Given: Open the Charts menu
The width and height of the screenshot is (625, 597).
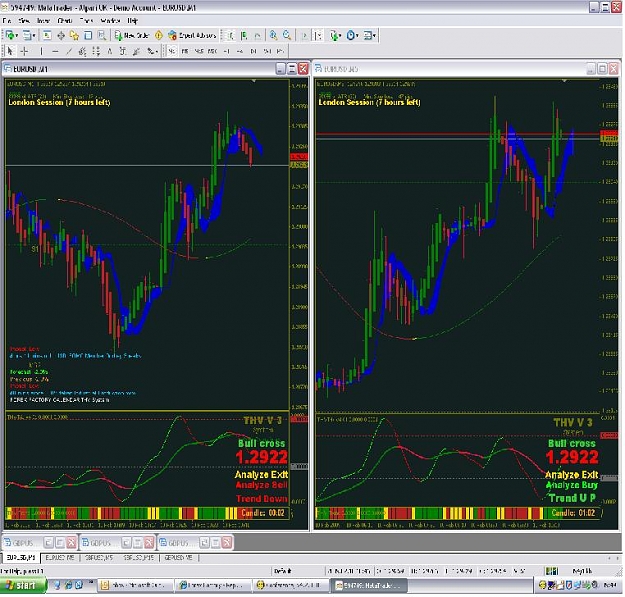Looking at the screenshot, I should pyautogui.click(x=65, y=20).
